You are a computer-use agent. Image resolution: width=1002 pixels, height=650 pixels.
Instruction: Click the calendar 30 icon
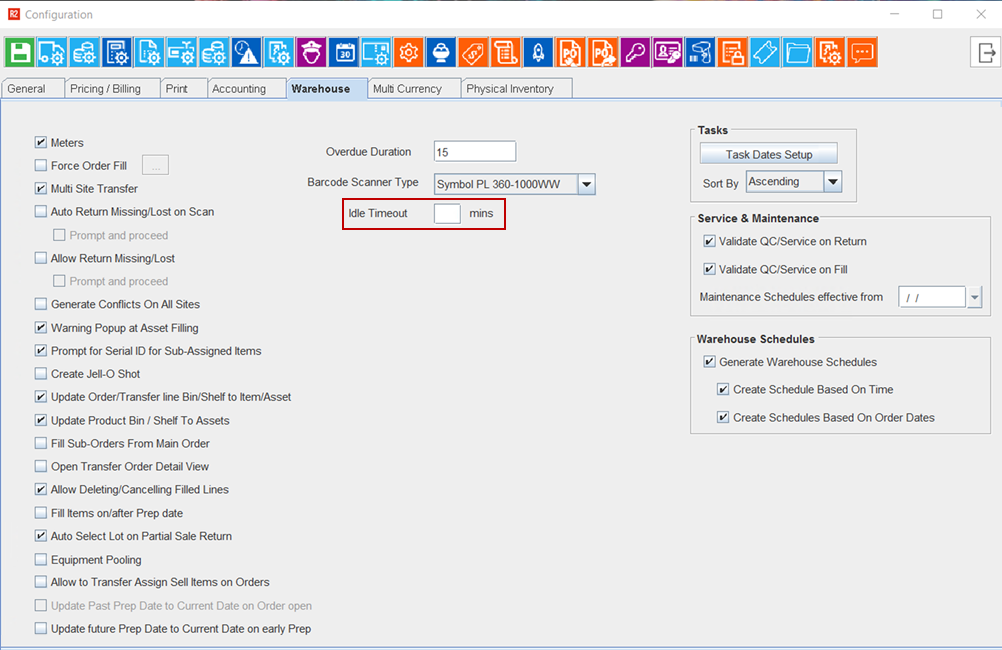point(343,53)
